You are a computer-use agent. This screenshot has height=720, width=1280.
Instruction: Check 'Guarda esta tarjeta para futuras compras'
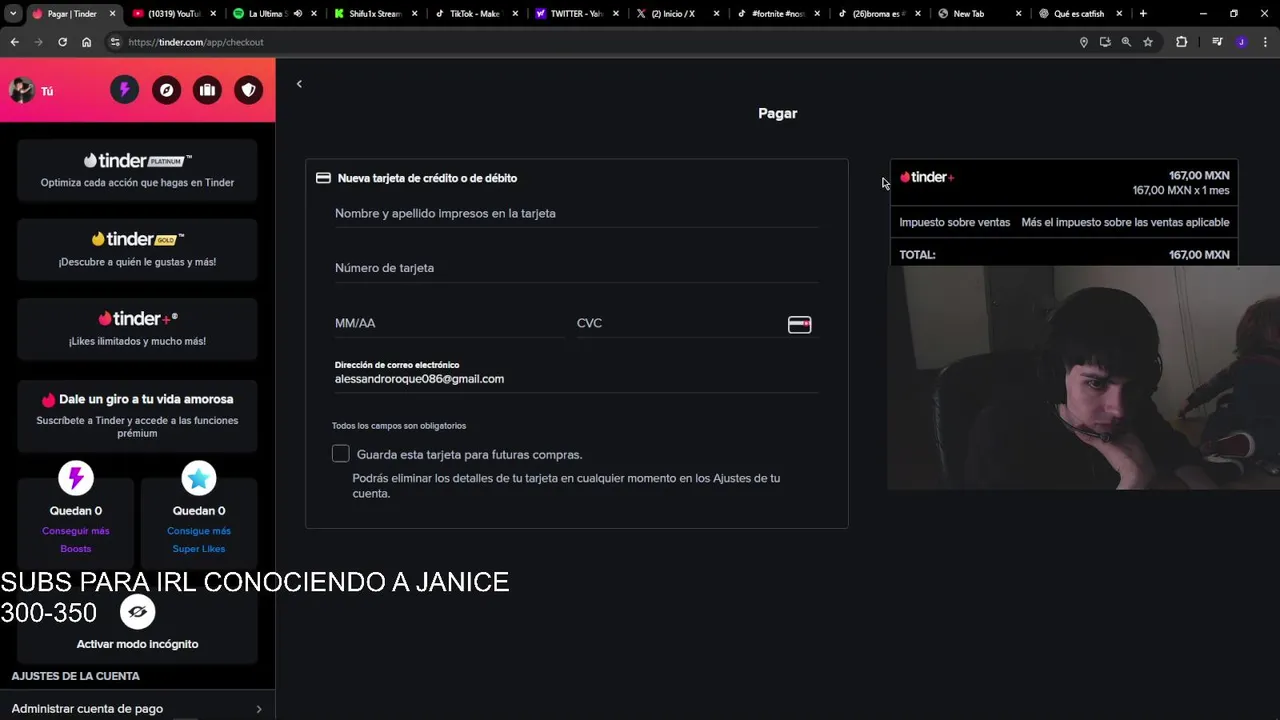341,454
